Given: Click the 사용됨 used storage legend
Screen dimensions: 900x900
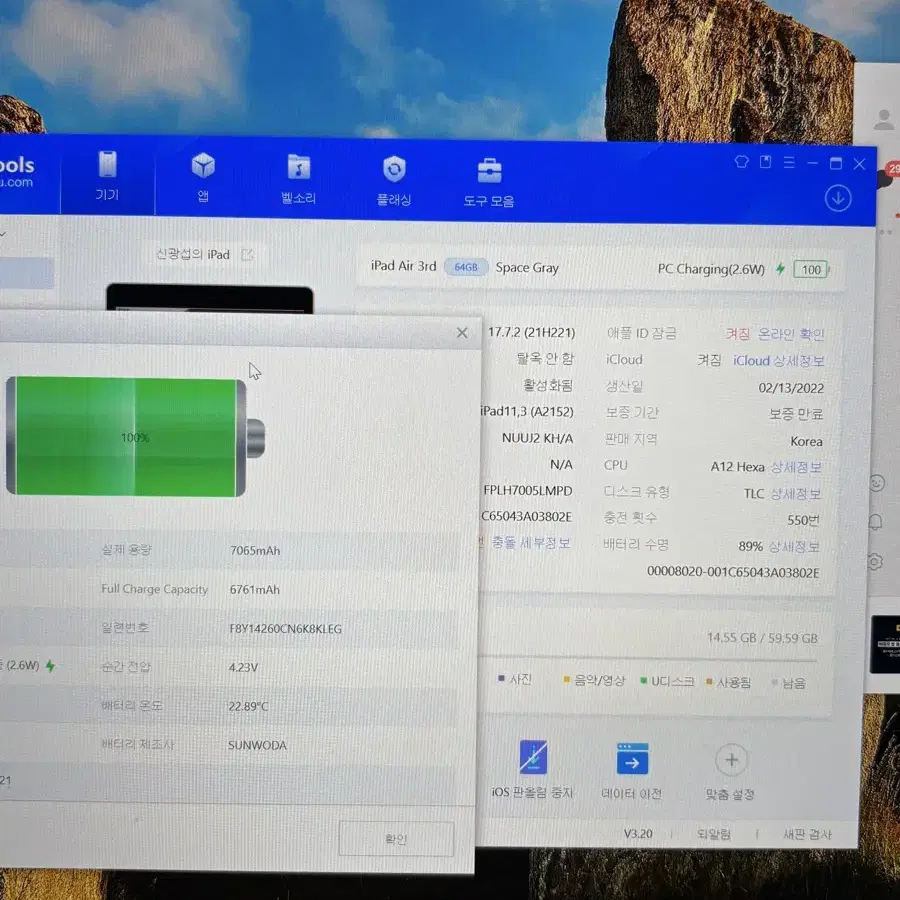Looking at the screenshot, I should pyautogui.click(x=728, y=682).
